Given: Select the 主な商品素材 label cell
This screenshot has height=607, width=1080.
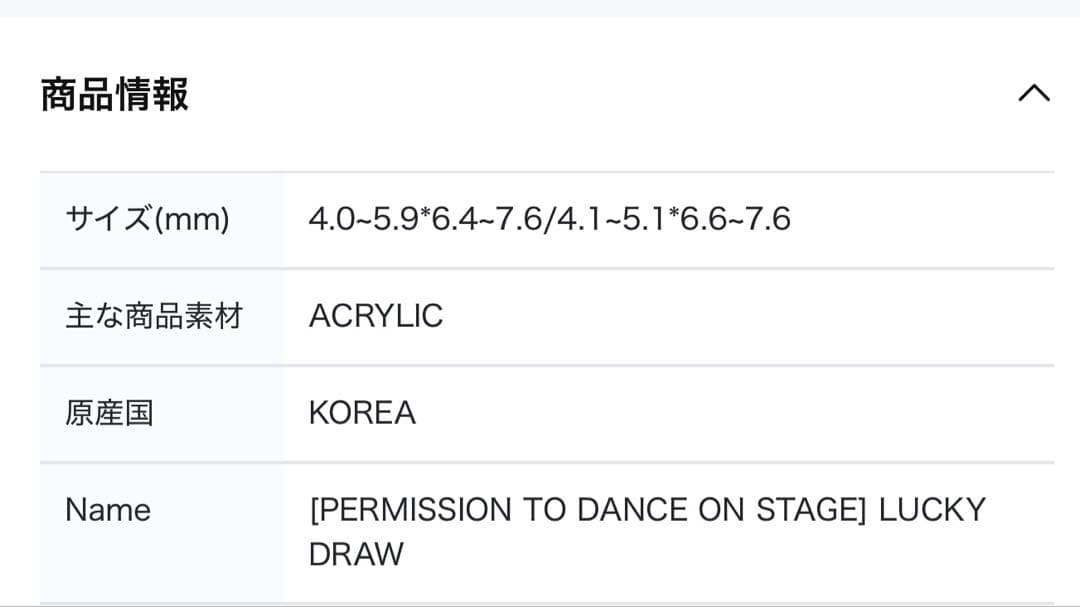Looking at the screenshot, I should [x=154, y=316].
